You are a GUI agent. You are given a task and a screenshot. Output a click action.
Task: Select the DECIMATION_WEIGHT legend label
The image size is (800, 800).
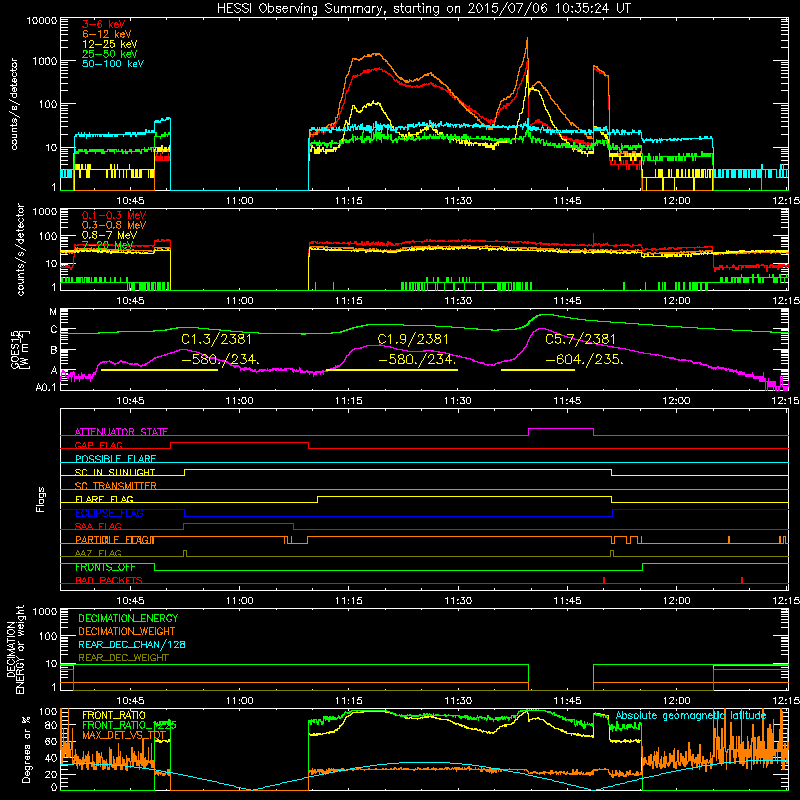coord(127,632)
